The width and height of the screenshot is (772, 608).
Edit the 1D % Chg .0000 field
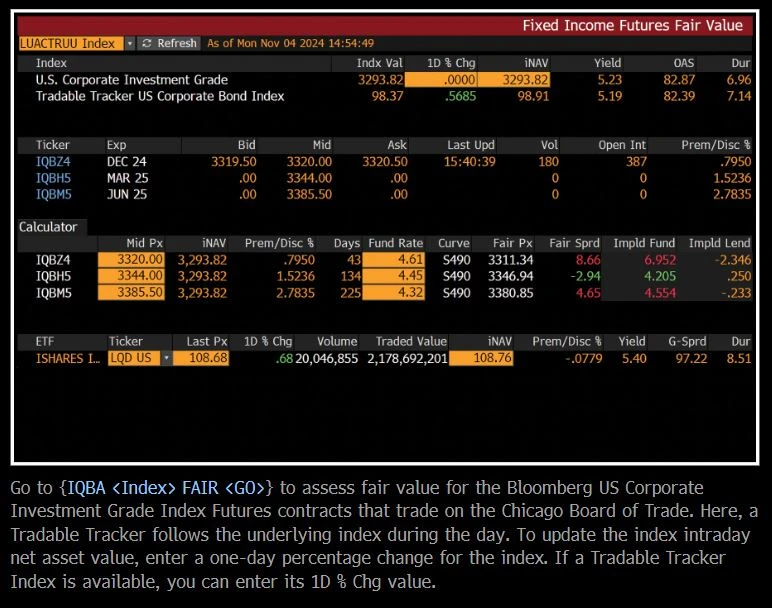click(449, 80)
